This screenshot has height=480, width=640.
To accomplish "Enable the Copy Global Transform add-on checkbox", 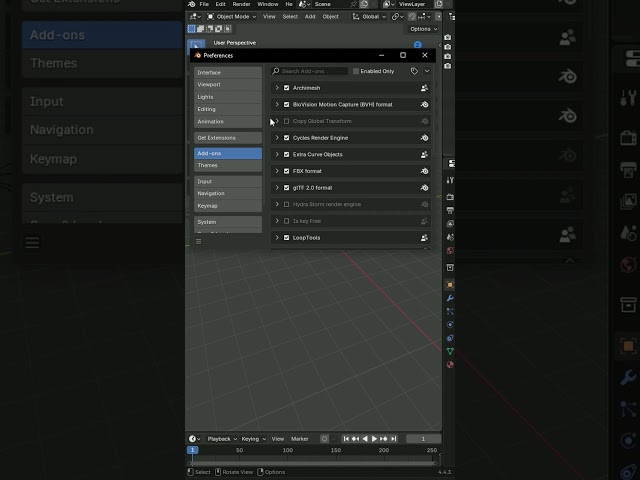I will [x=287, y=121].
